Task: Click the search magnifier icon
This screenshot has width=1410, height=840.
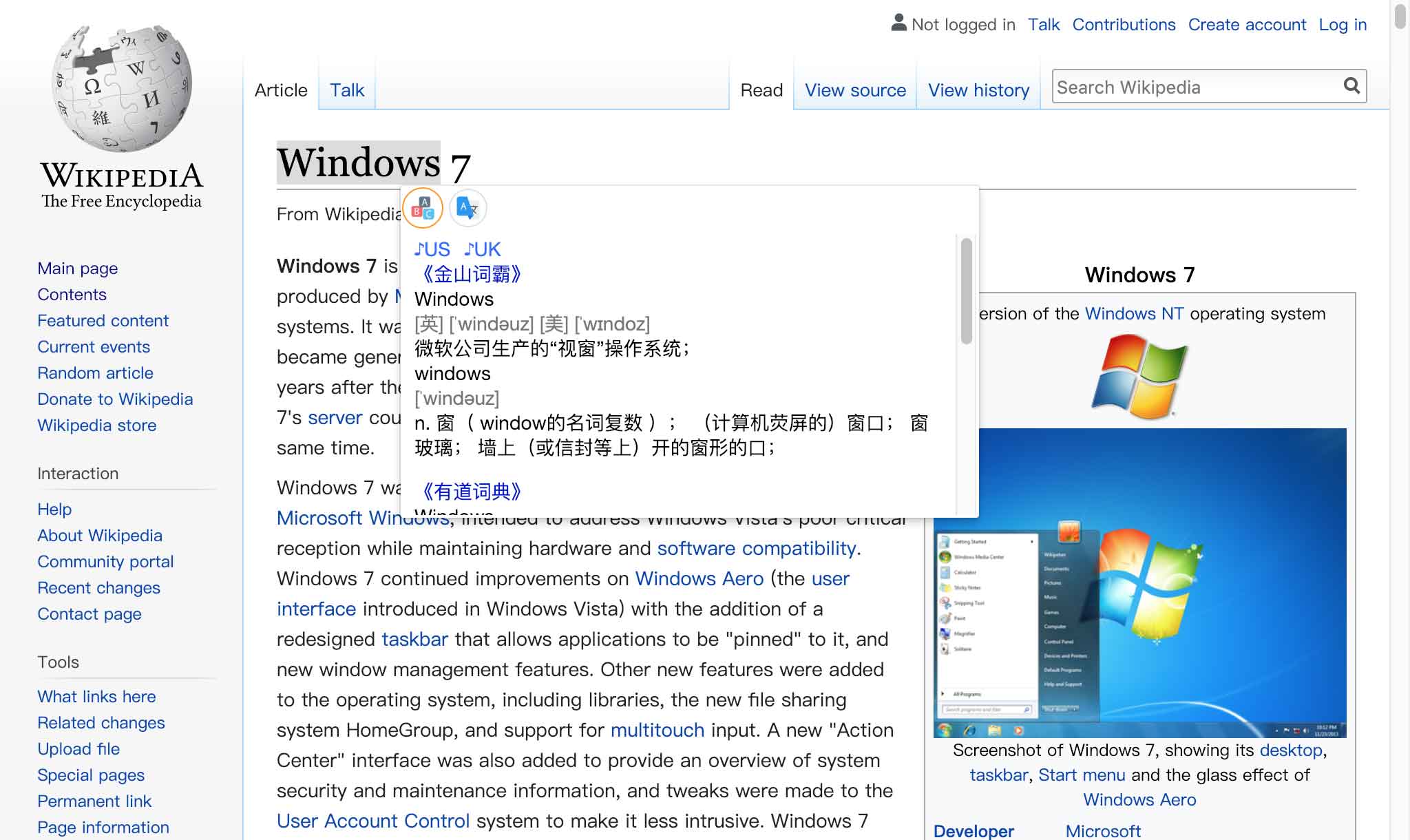Action: coord(1351,86)
